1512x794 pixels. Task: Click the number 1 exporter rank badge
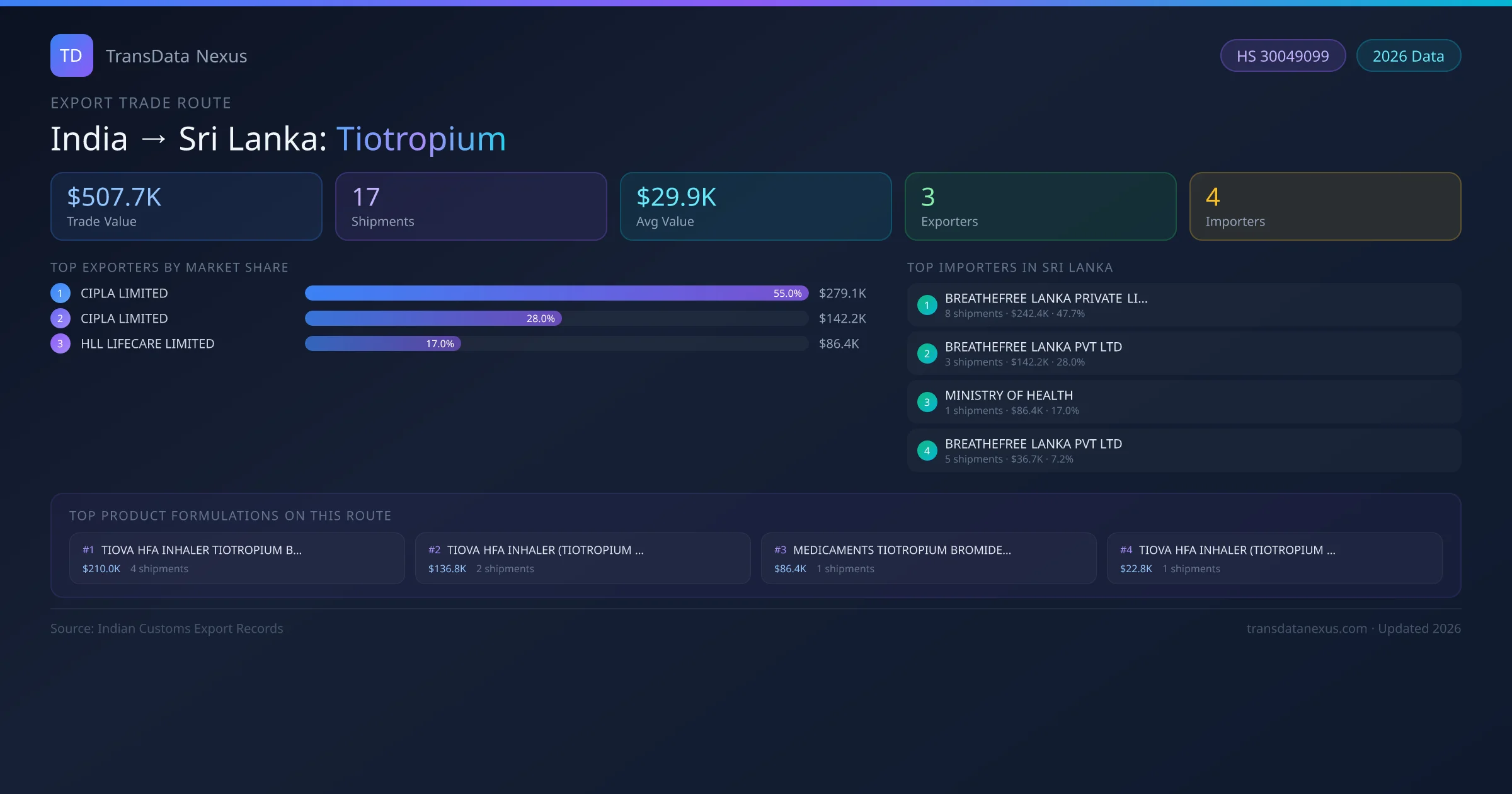coord(60,293)
